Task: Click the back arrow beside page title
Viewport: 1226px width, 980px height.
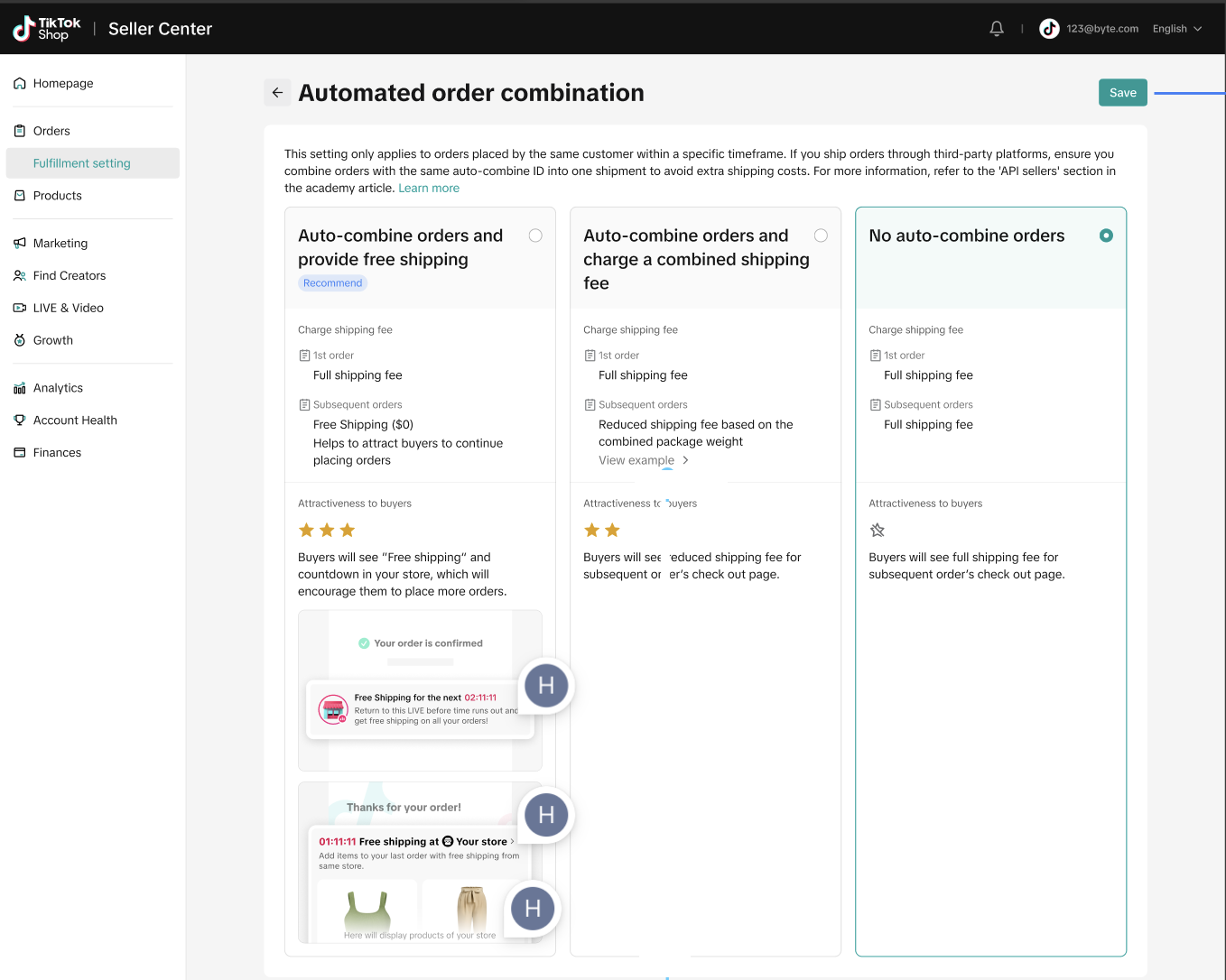Action: point(277,93)
